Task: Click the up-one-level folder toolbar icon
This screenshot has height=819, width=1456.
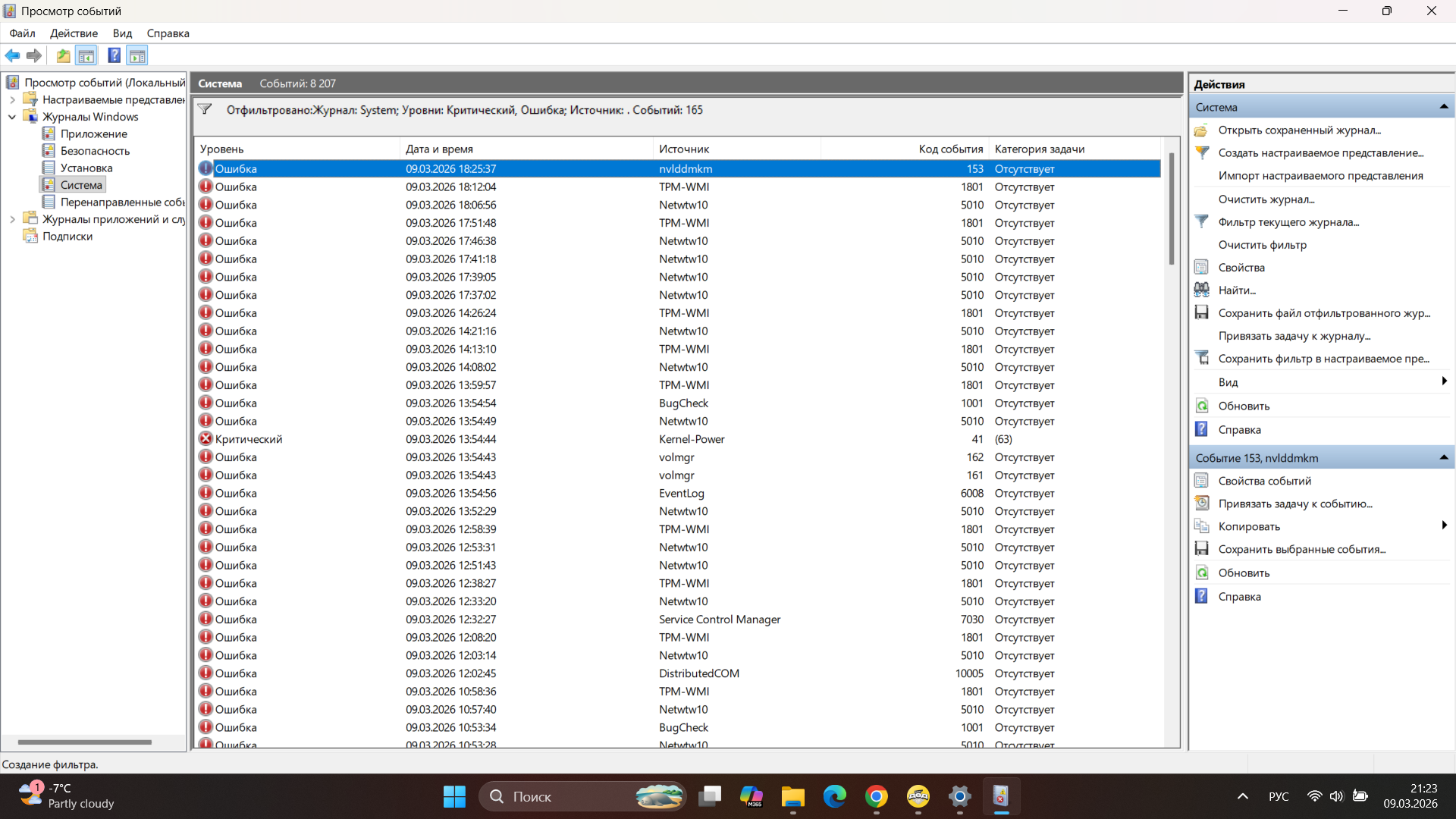Action: point(64,55)
